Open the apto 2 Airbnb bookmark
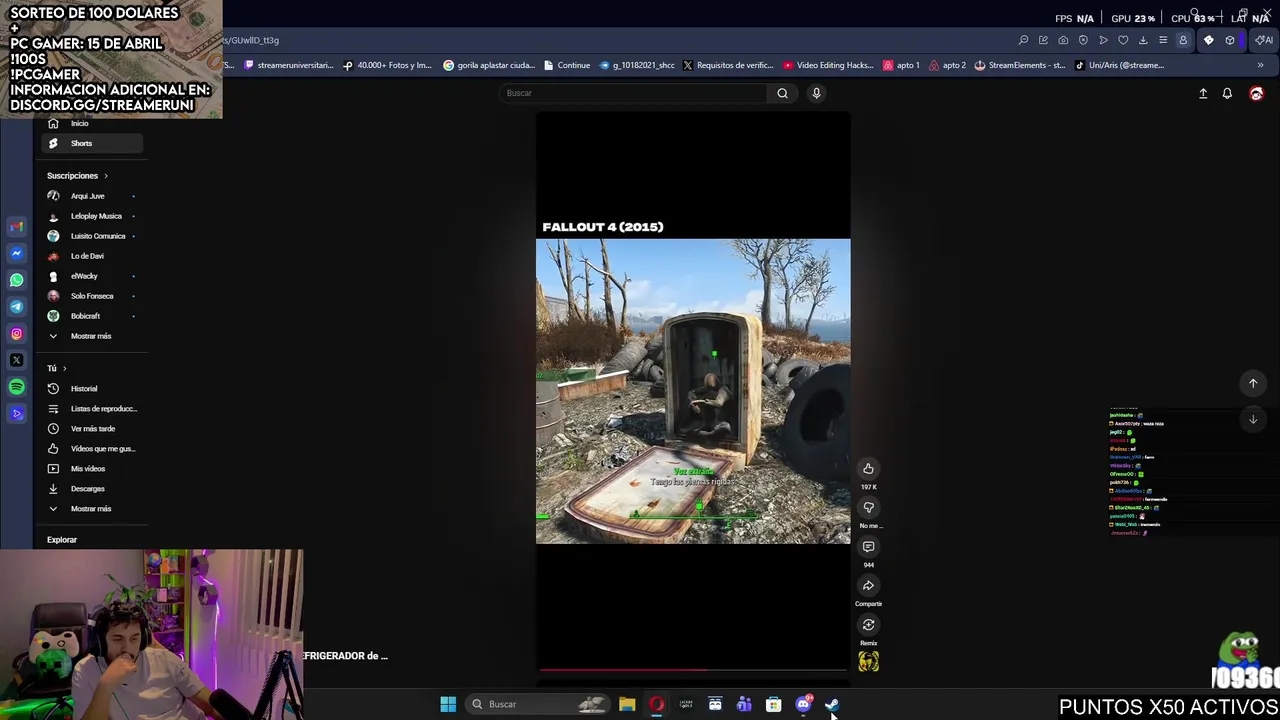Image resolution: width=1280 pixels, height=720 pixels. pos(947,65)
